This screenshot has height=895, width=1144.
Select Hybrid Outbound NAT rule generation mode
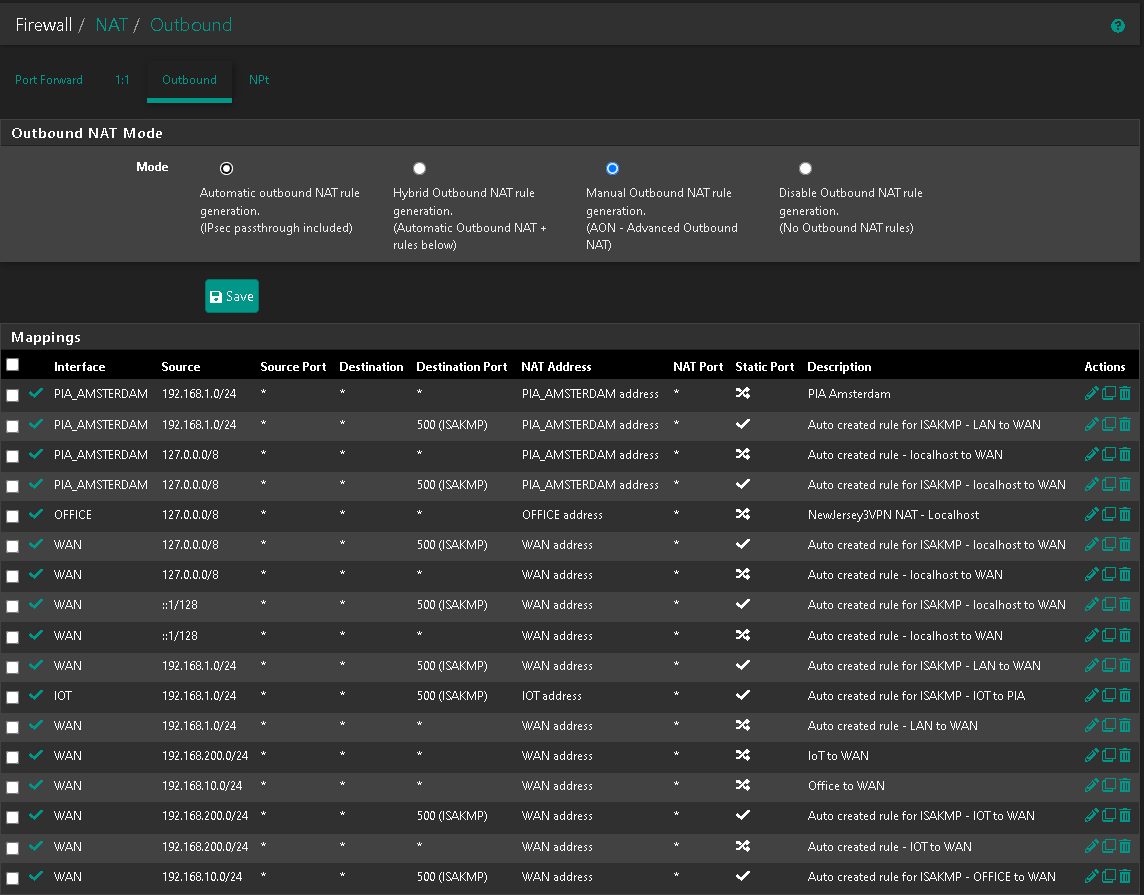pos(419,168)
